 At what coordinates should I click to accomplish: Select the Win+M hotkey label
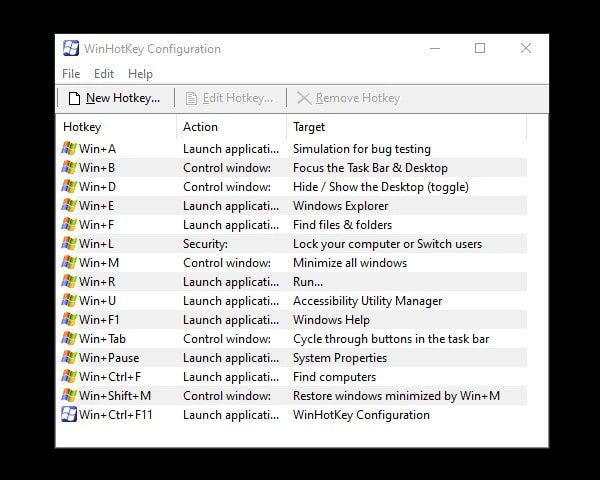click(x=99, y=263)
